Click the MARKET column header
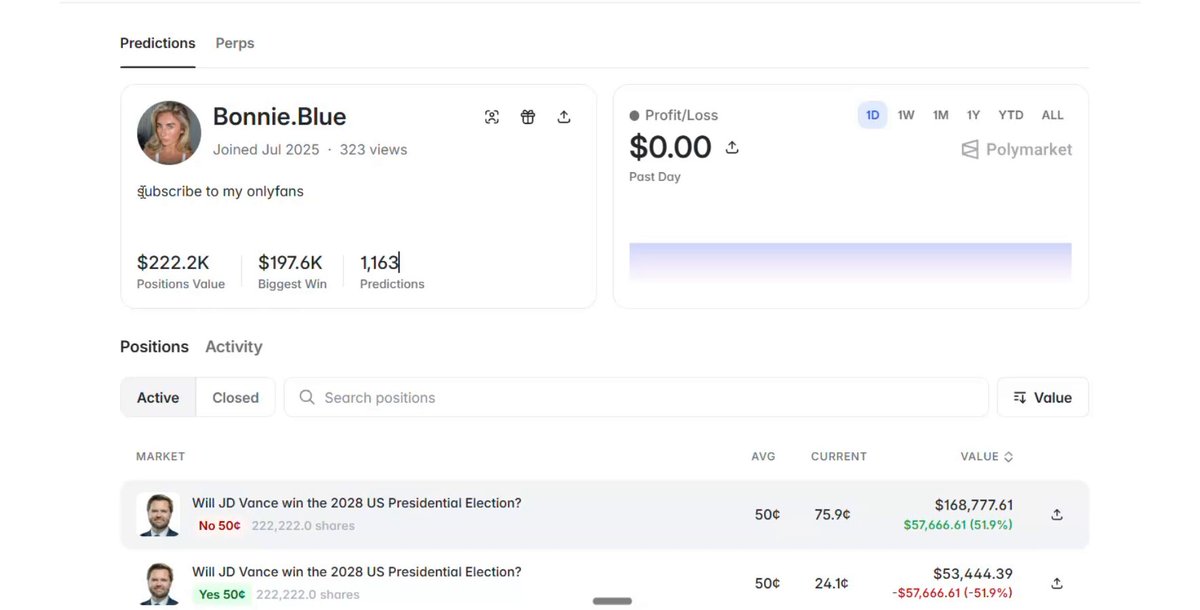Screen dimensions: 1200x610 pyautogui.click(x=161, y=457)
